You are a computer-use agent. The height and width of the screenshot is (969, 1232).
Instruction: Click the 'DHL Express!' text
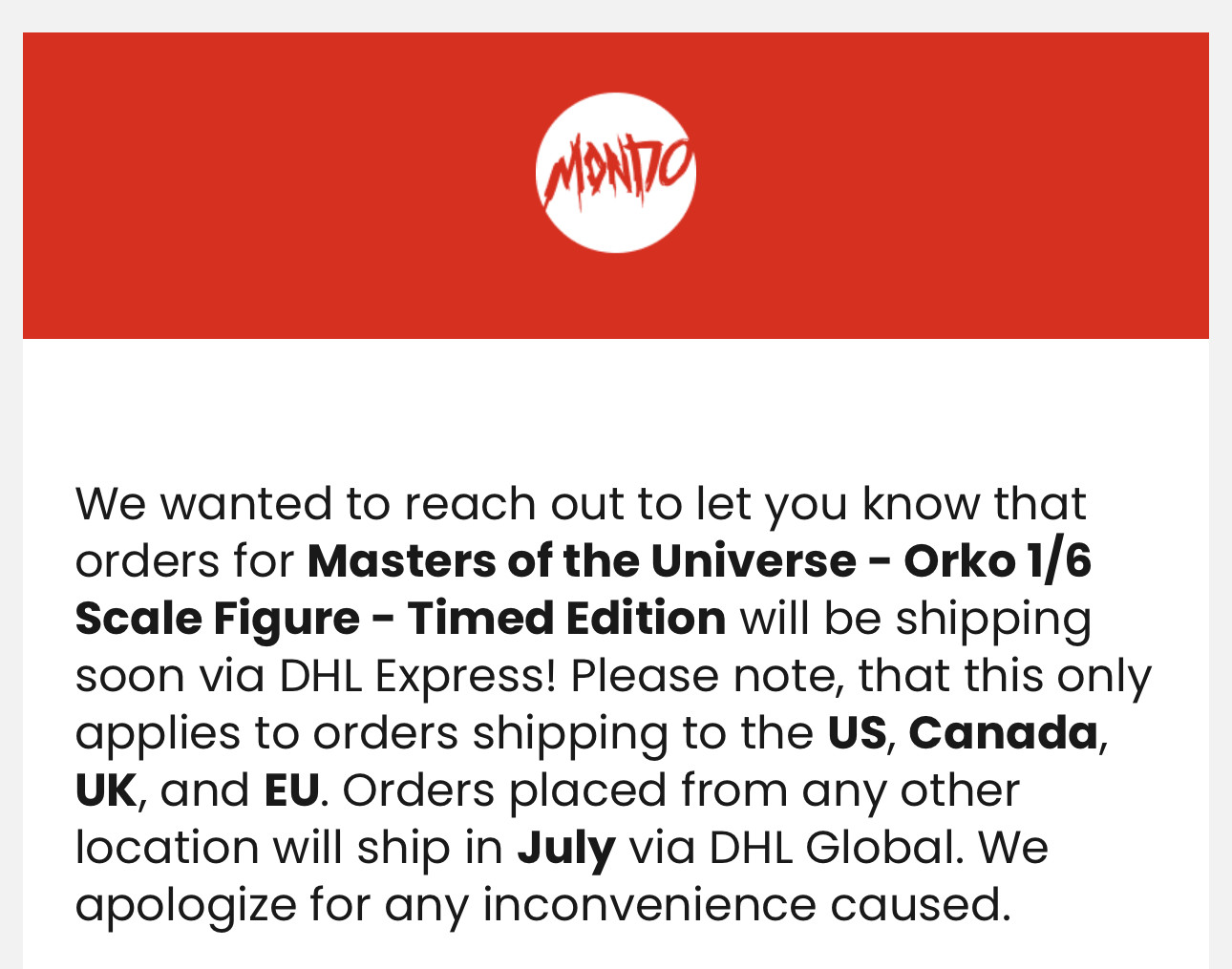(x=418, y=675)
